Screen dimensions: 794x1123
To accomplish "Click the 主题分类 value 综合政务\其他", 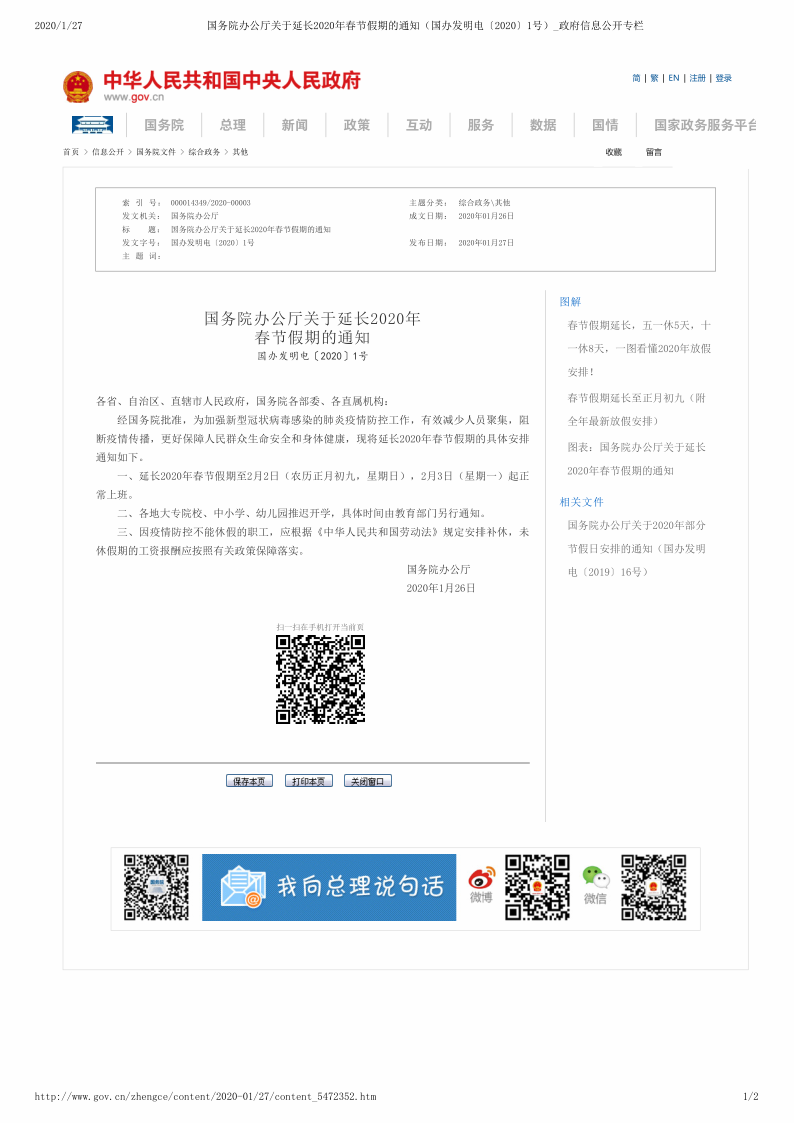I will pos(485,203).
